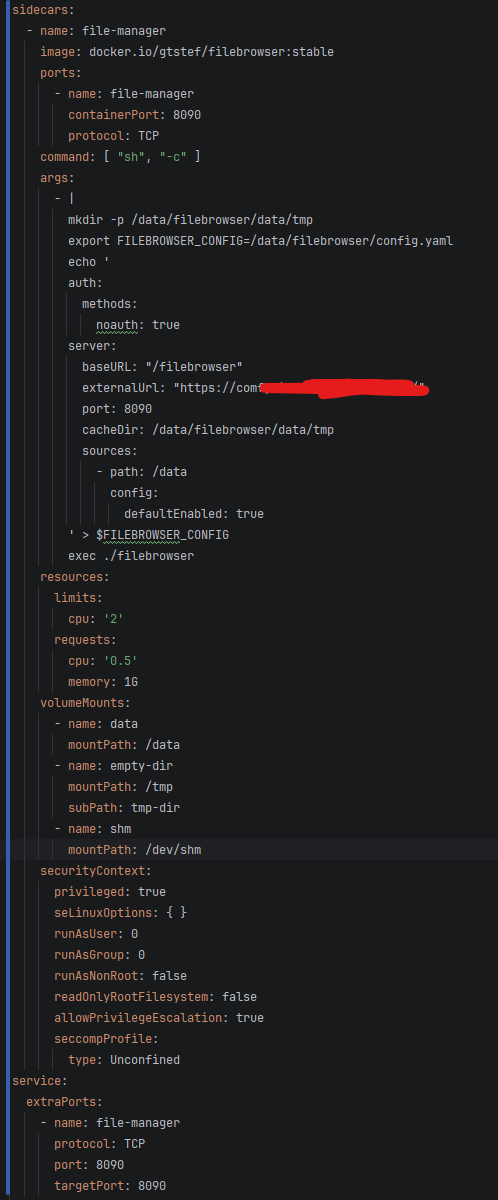Click the "cpu: '2'" limit line

tap(96, 619)
